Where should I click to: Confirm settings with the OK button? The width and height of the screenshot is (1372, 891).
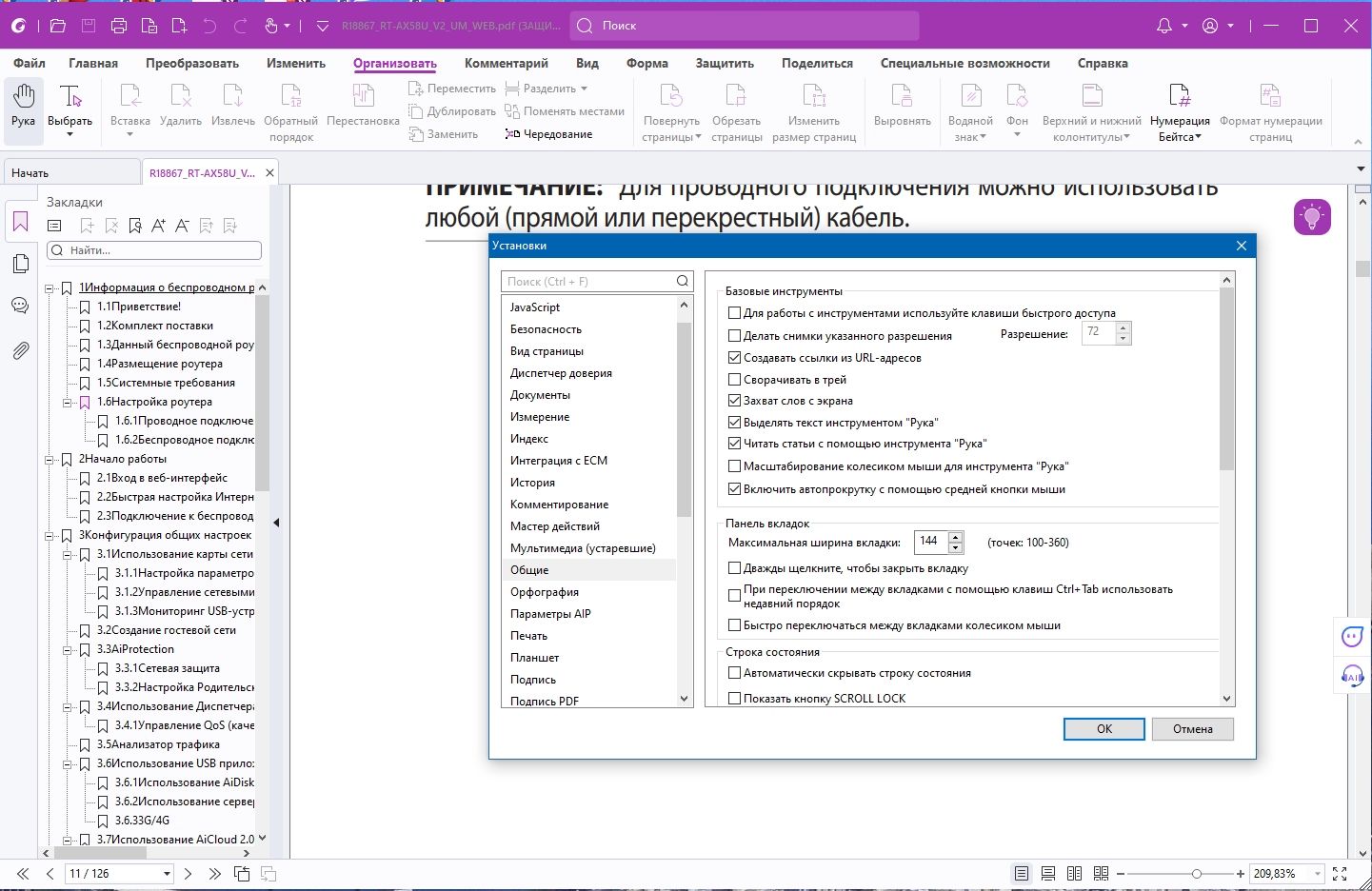(x=1104, y=728)
